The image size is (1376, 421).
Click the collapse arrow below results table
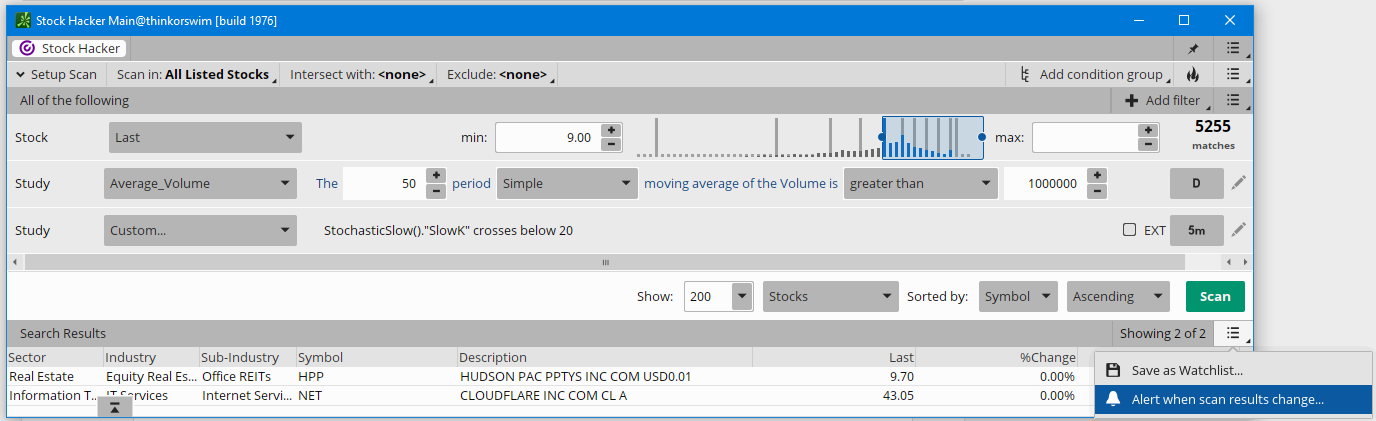pos(115,408)
